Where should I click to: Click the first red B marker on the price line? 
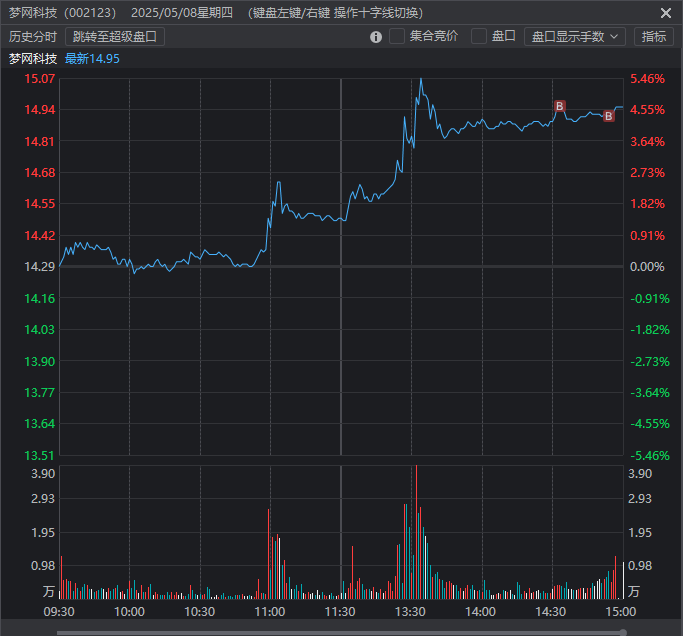tap(559, 106)
